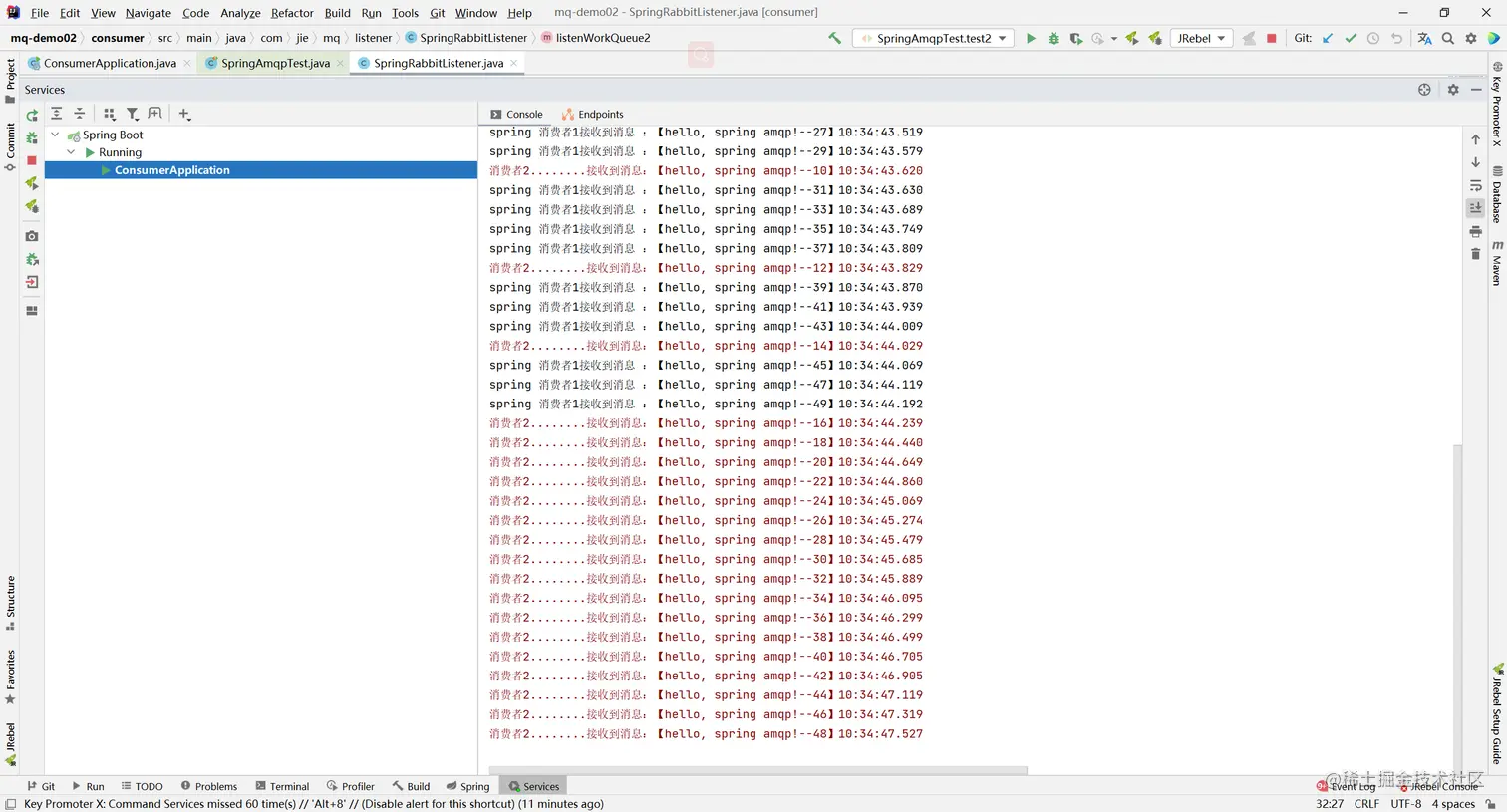
Task: Click the Git commit checkmark icon
Action: 1351,38
